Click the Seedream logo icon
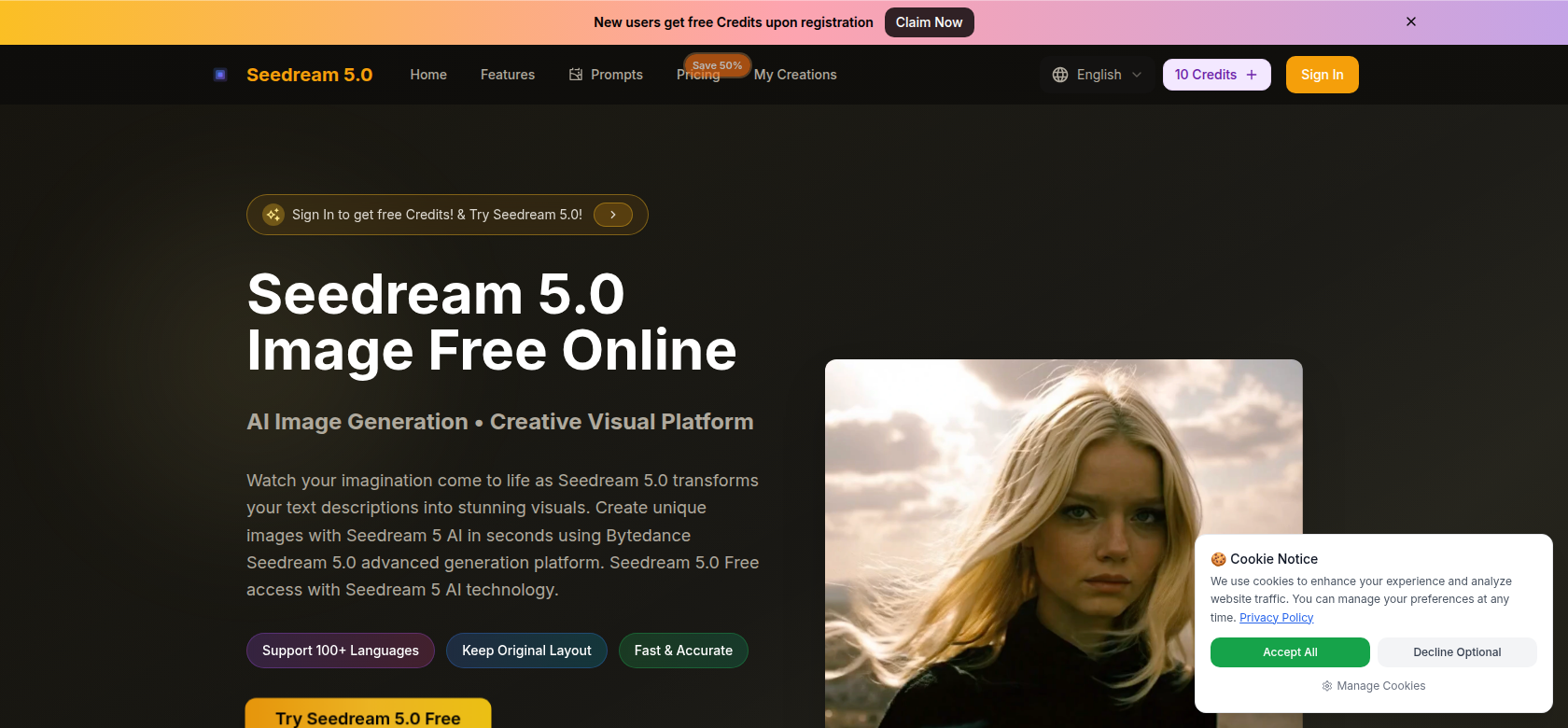Image resolution: width=1568 pixels, height=728 pixels. pos(220,75)
